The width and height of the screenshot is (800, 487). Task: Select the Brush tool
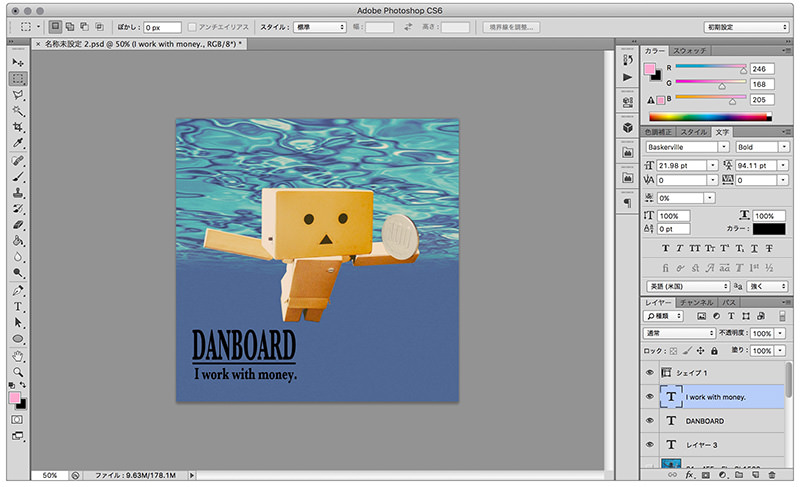(18, 176)
